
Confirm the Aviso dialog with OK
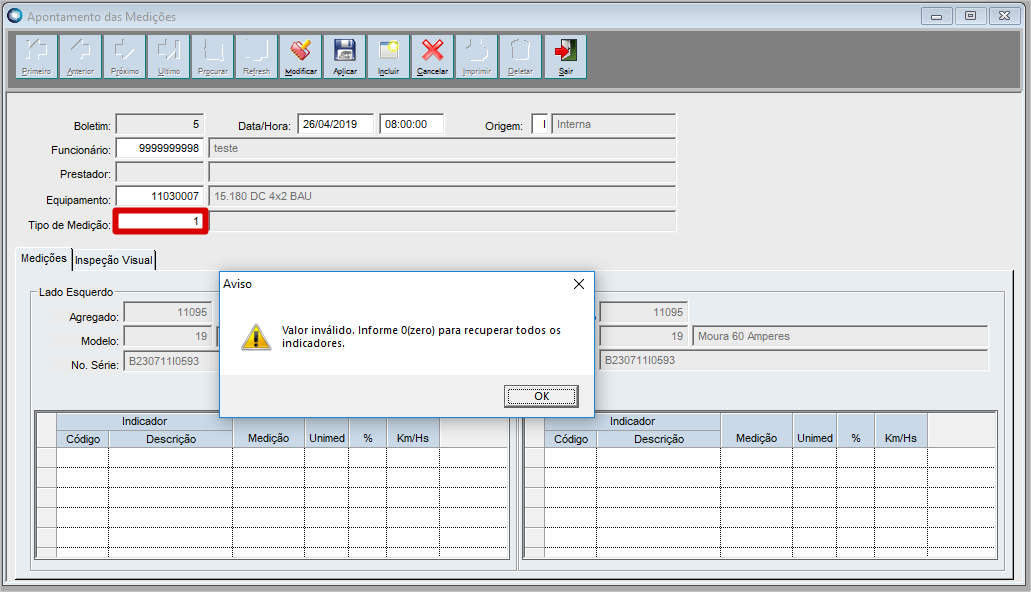tap(541, 396)
